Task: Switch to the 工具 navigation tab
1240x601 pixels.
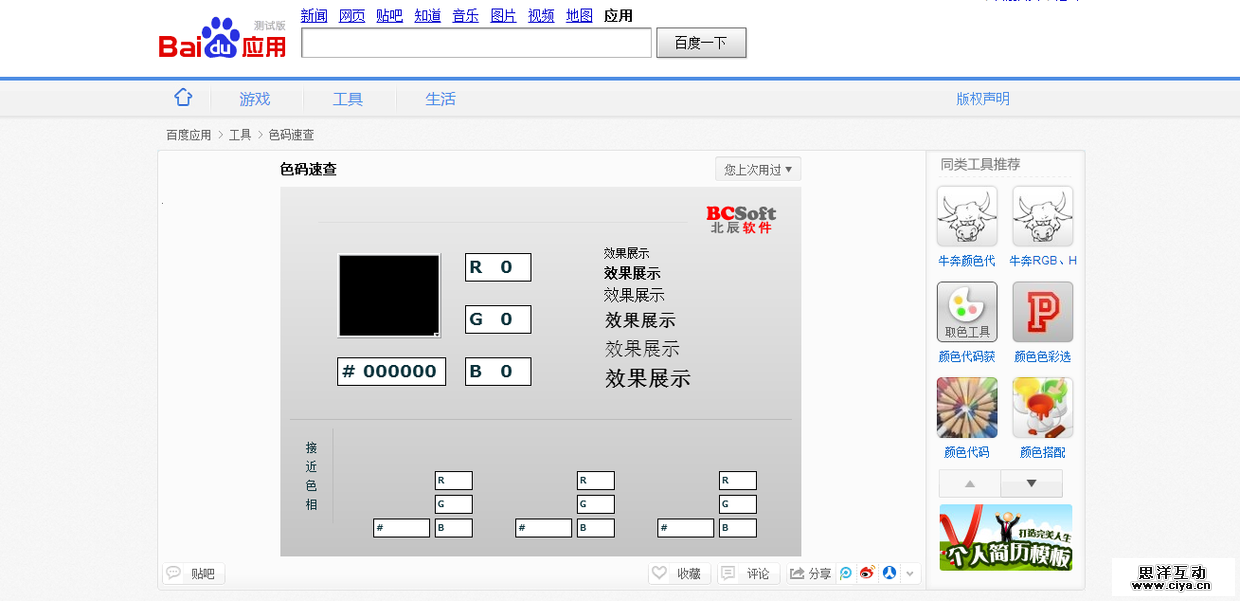Action: point(348,99)
